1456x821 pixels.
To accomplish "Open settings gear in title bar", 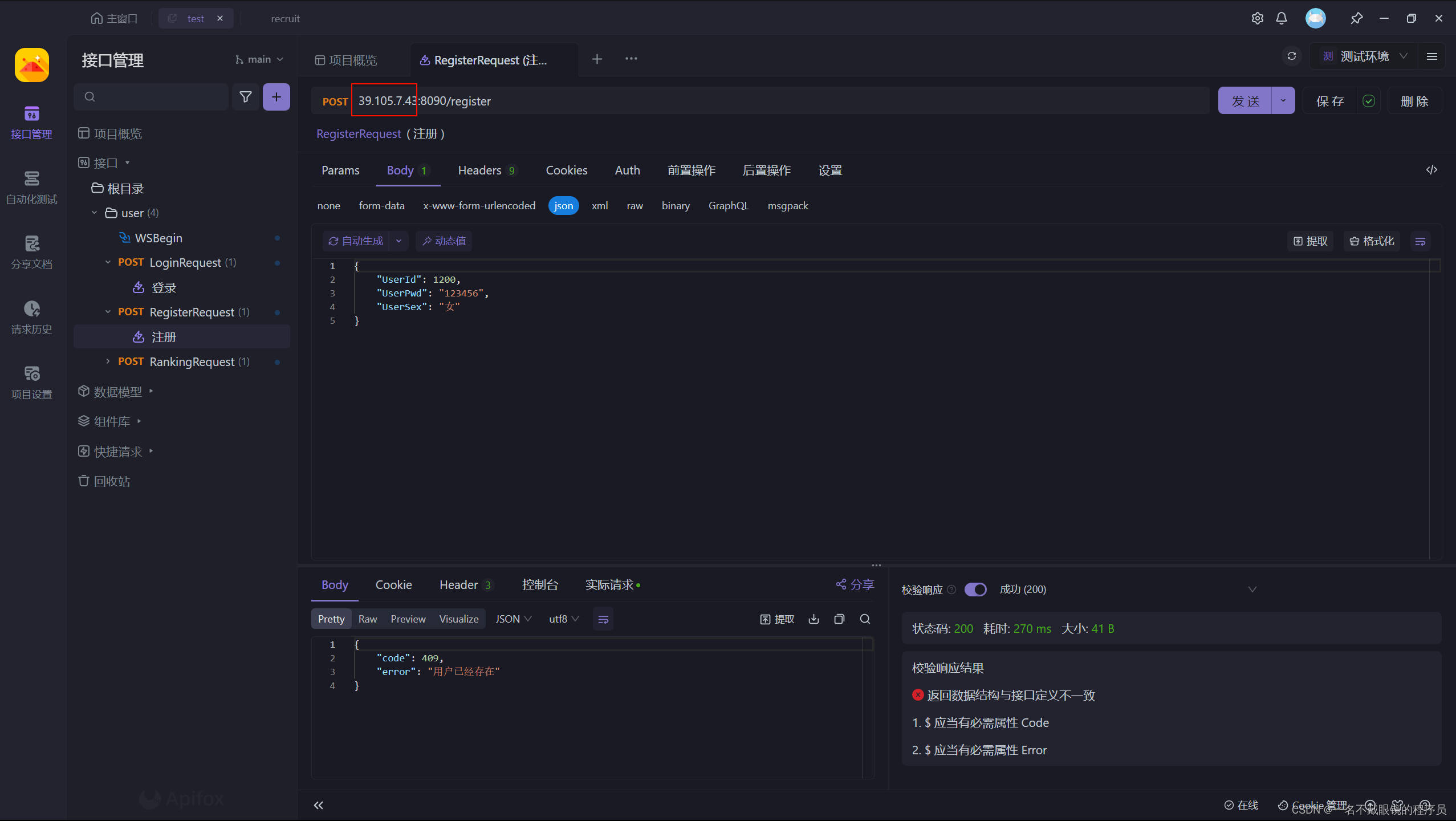I will pos(1257,18).
